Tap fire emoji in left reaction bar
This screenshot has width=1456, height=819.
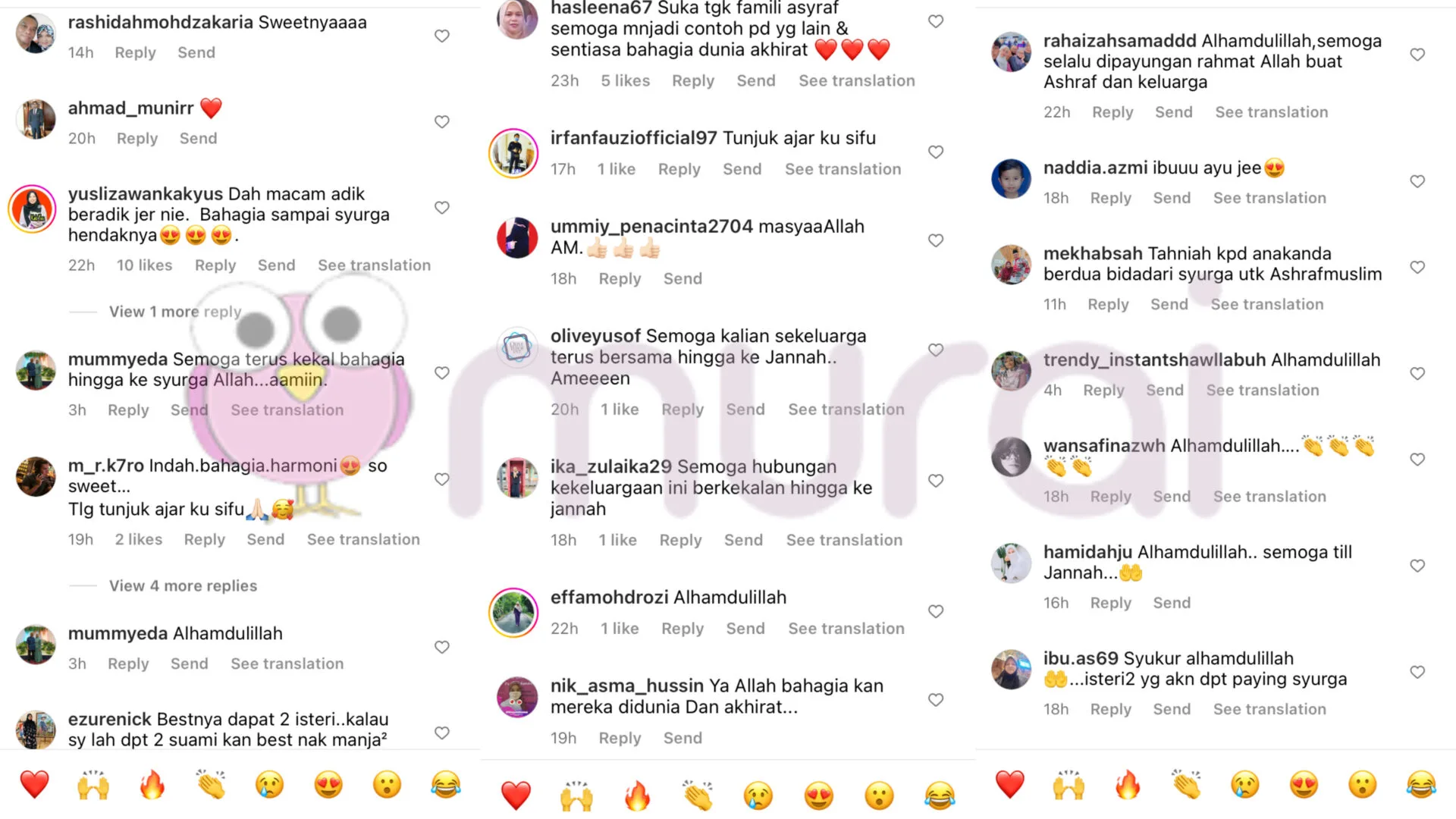(x=152, y=785)
